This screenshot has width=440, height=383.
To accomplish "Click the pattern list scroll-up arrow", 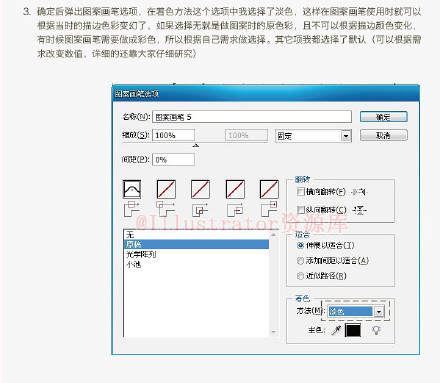I will [x=273, y=235].
